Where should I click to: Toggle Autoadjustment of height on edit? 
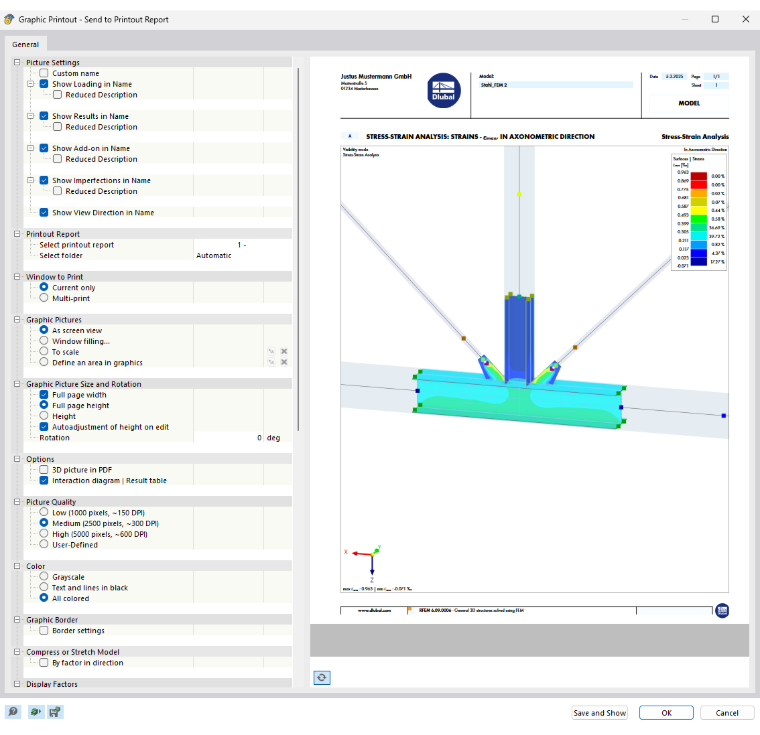44,427
